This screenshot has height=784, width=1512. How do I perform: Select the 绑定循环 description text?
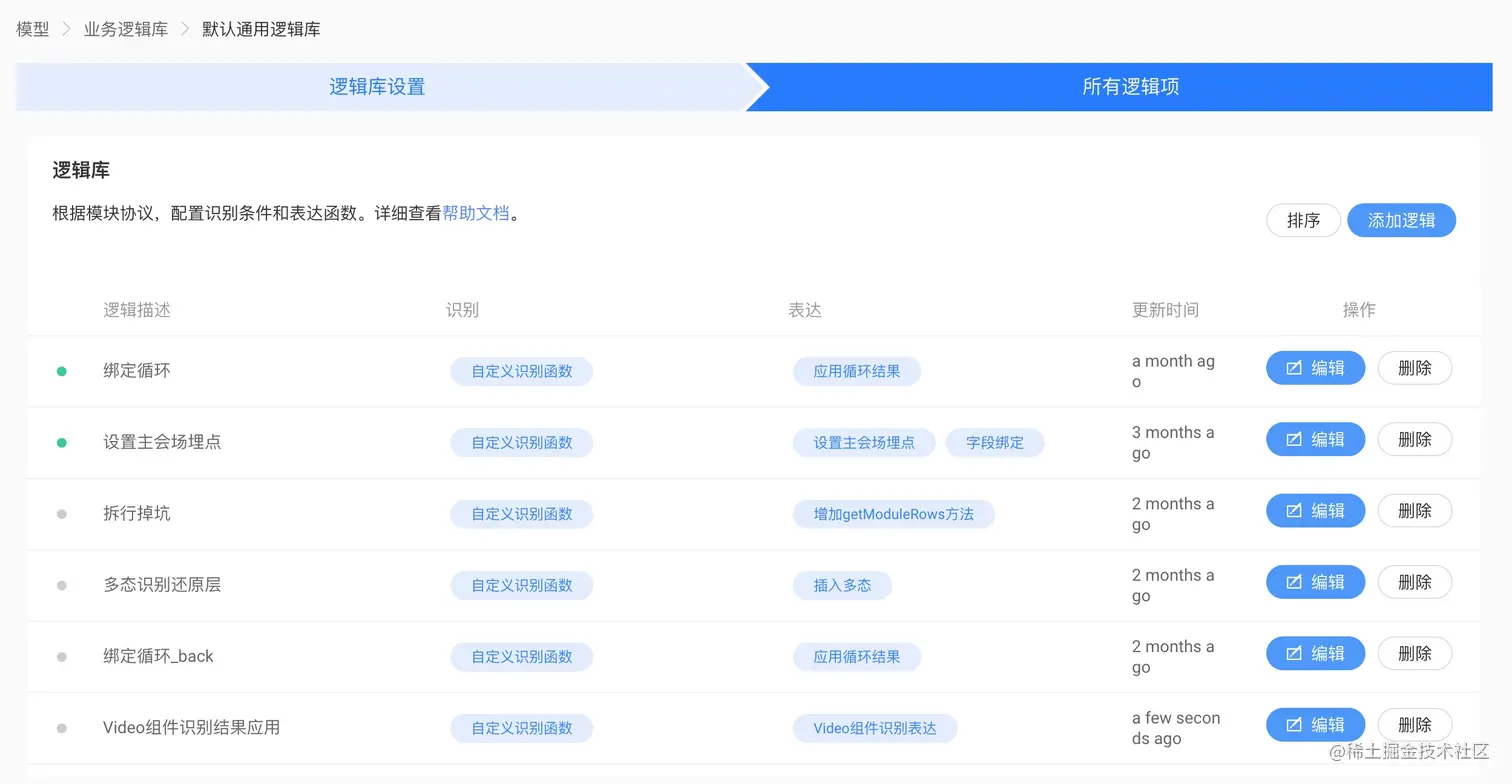point(137,370)
